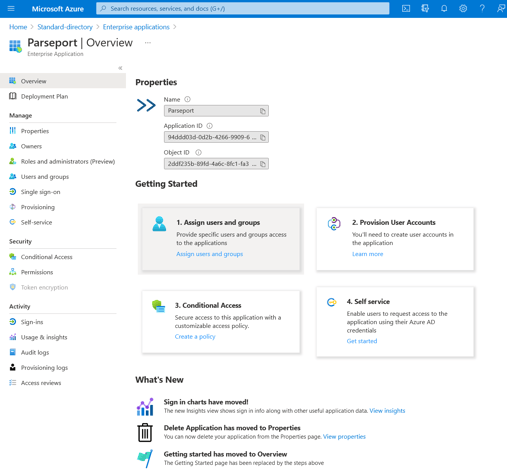Click Get started under Self service
The width and height of the screenshot is (507, 474).
pyautogui.click(x=362, y=341)
